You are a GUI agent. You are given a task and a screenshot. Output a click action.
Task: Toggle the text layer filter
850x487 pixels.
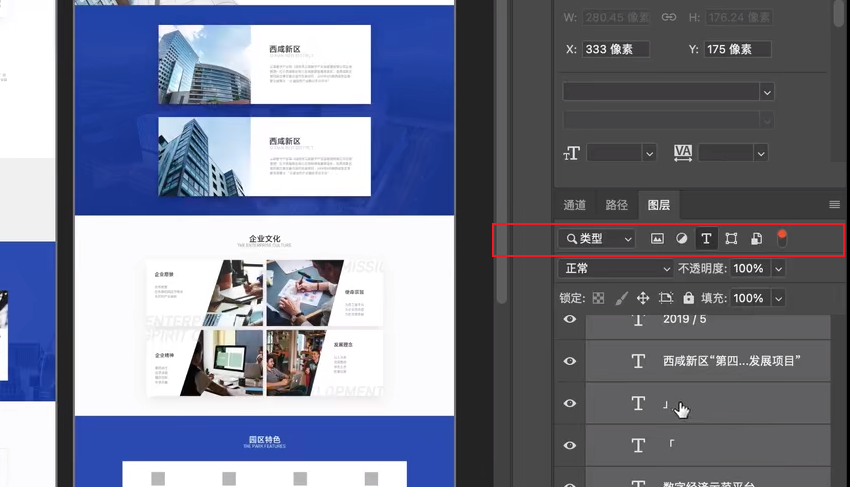(x=706, y=239)
